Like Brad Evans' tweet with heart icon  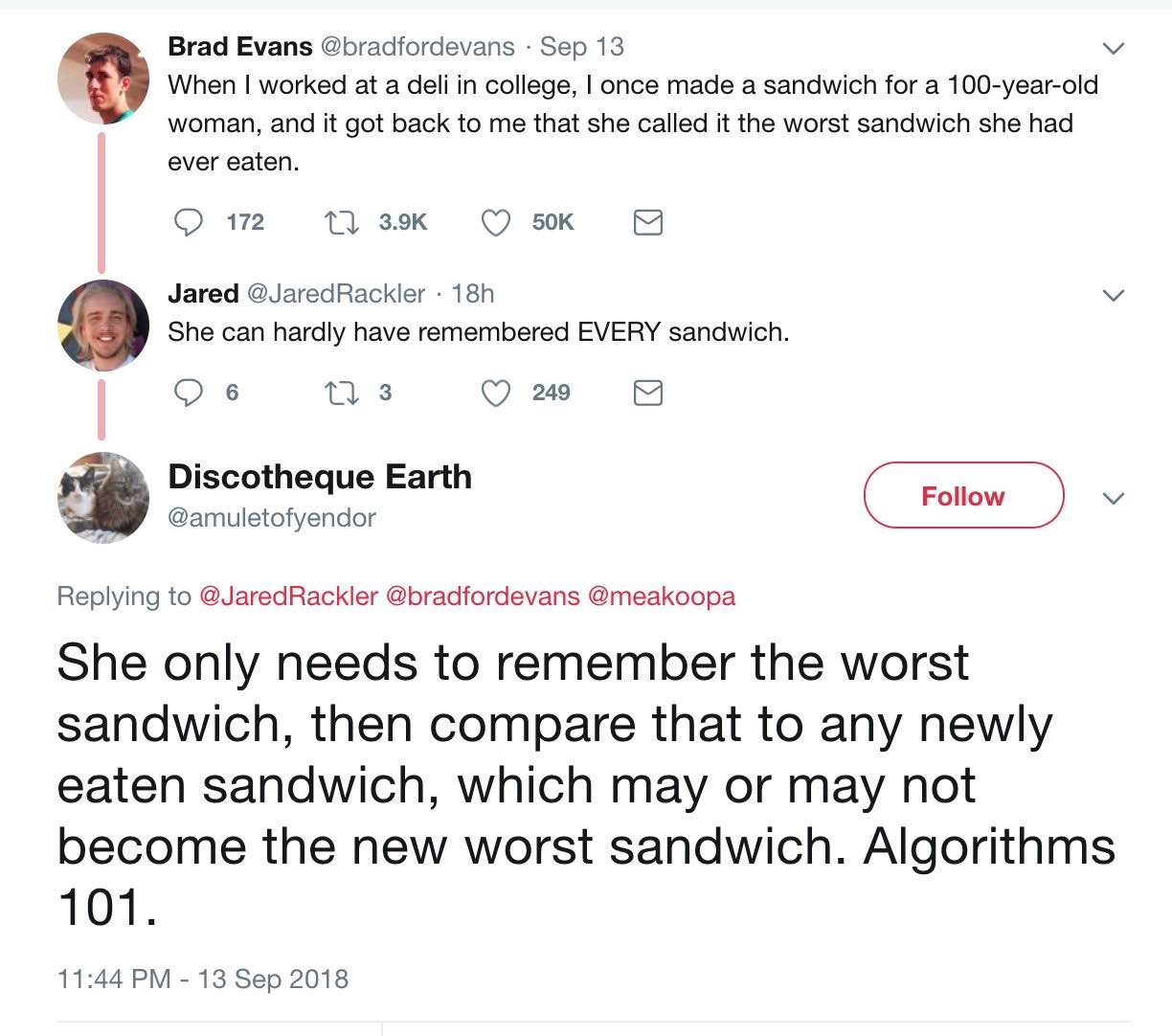495,222
